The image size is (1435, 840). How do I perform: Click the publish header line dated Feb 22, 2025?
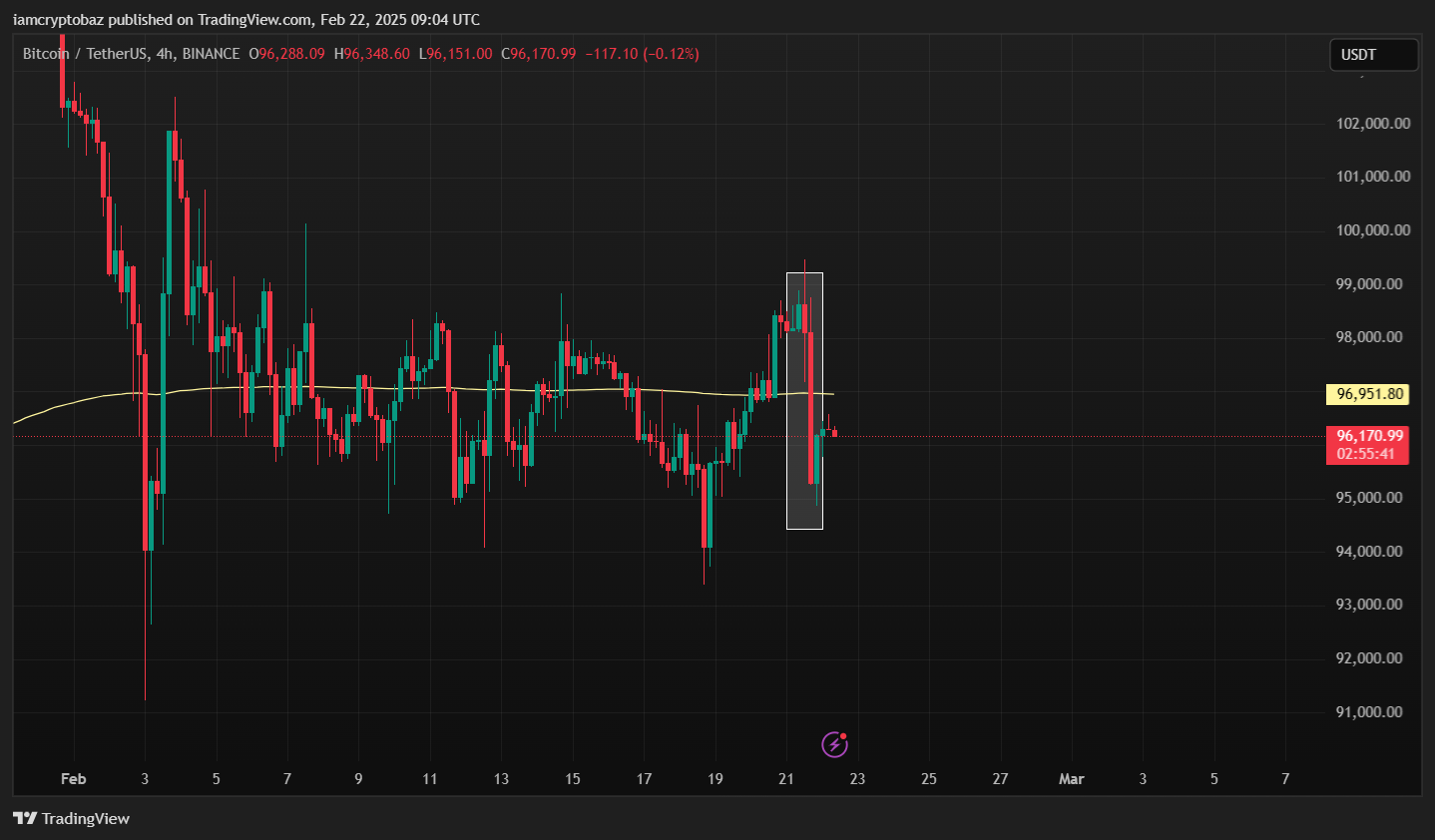click(246, 20)
